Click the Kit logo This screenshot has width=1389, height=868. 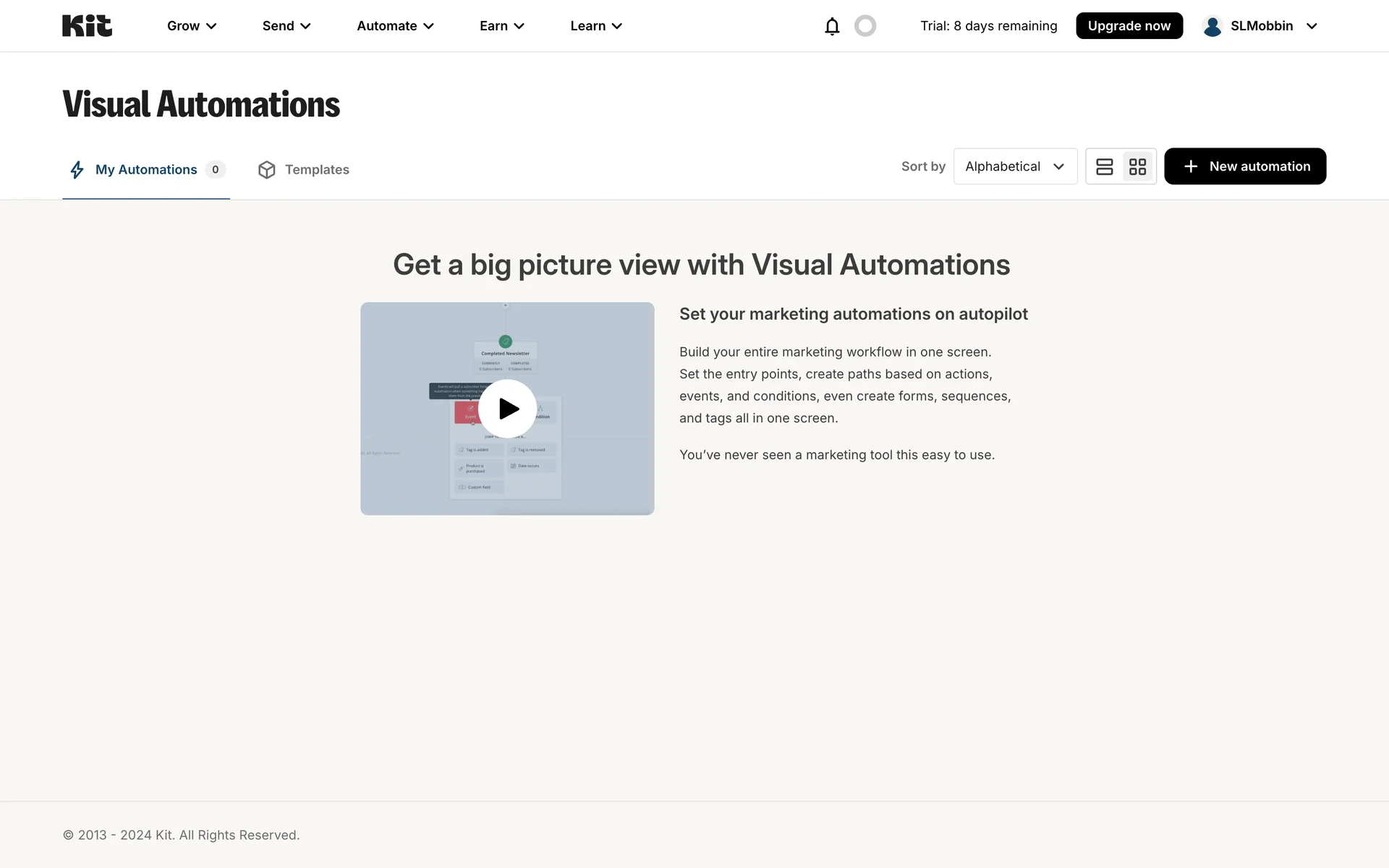tap(87, 26)
